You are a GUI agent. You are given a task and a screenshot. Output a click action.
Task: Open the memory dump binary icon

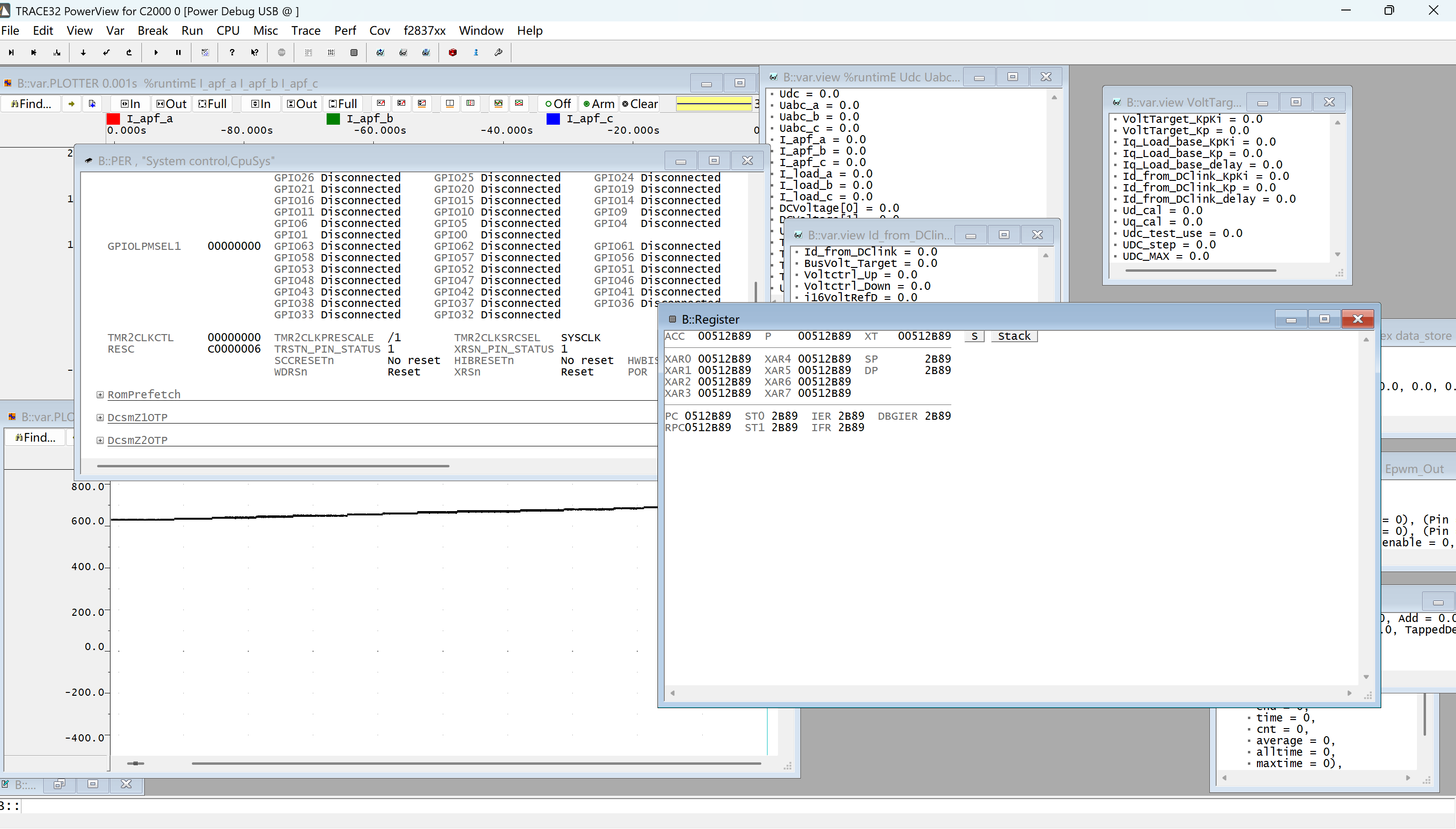click(x=331, y=52)
